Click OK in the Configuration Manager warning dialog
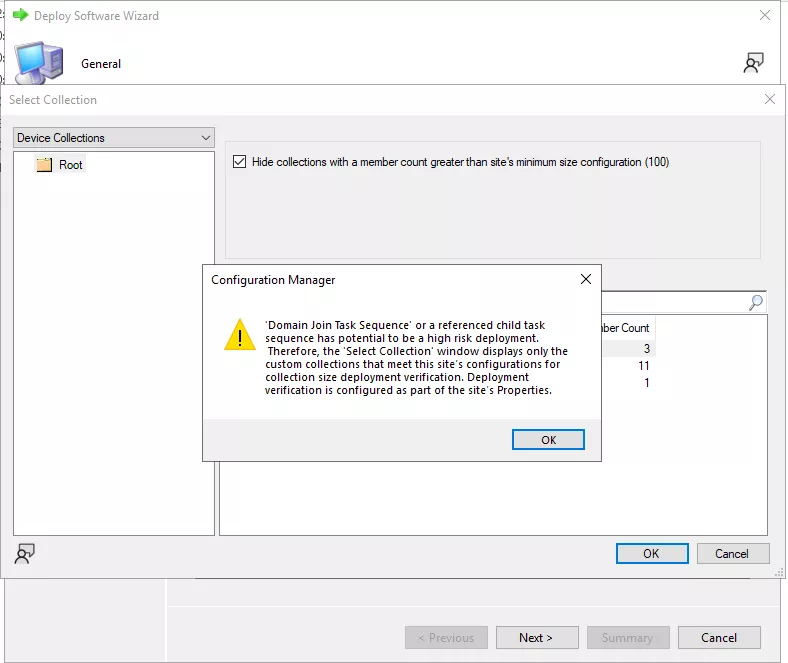 click(548, 440)
